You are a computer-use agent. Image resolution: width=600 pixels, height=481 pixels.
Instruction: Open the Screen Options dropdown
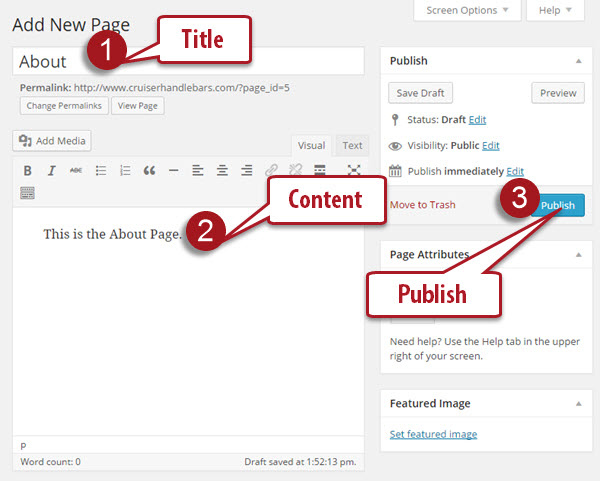click(x=467, y=10)
